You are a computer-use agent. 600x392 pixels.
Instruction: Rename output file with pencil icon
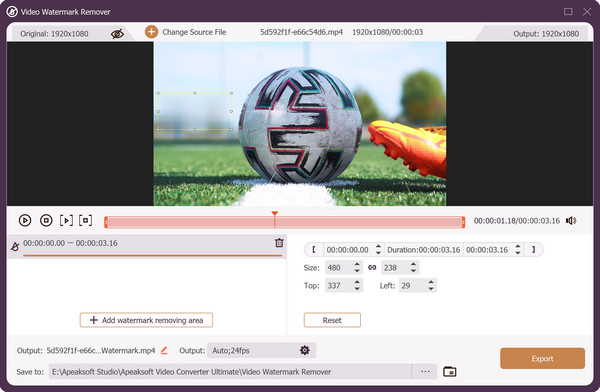(x=164, y=350)
